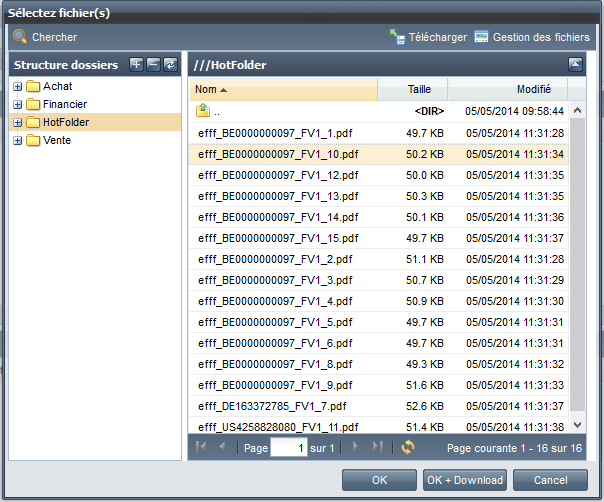Click the Chercher magnifier search icon

[x=20, y=37]
